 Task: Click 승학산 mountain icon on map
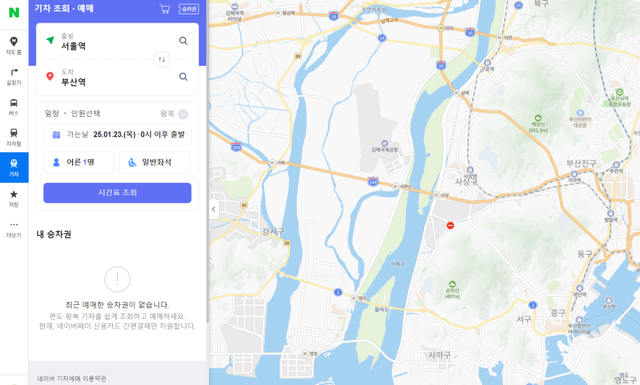[452, 284]
